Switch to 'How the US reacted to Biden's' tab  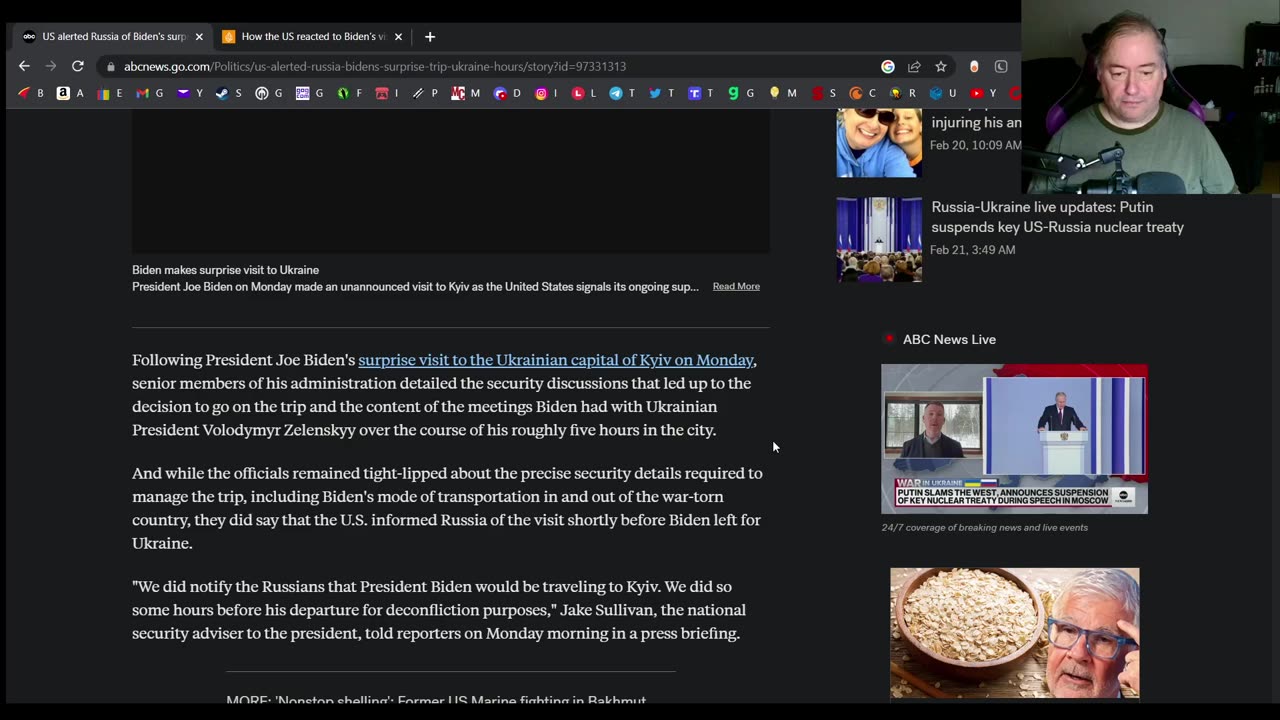tap(312, 37)
